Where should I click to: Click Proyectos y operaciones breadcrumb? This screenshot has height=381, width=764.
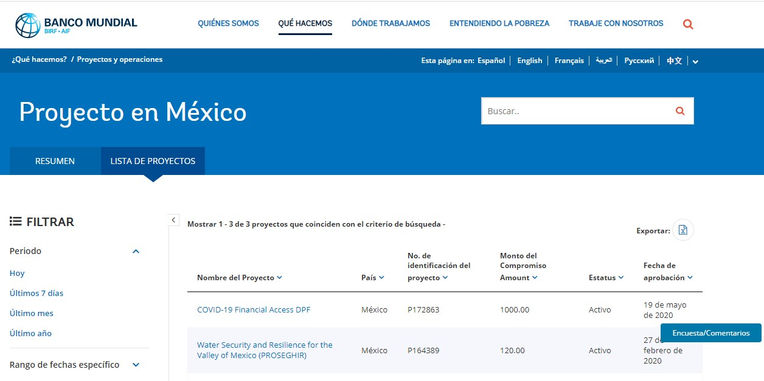tap(119, 59)
